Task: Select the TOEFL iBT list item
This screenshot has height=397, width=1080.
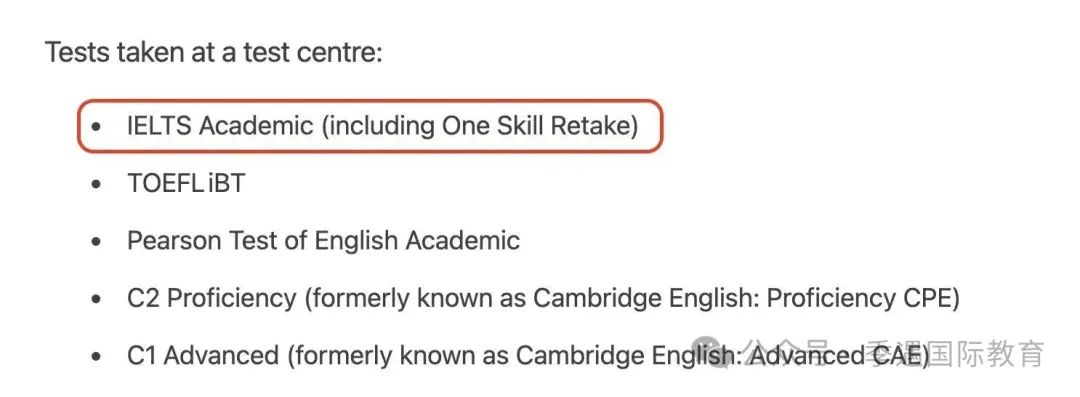Action: click(x=186, y=183)
